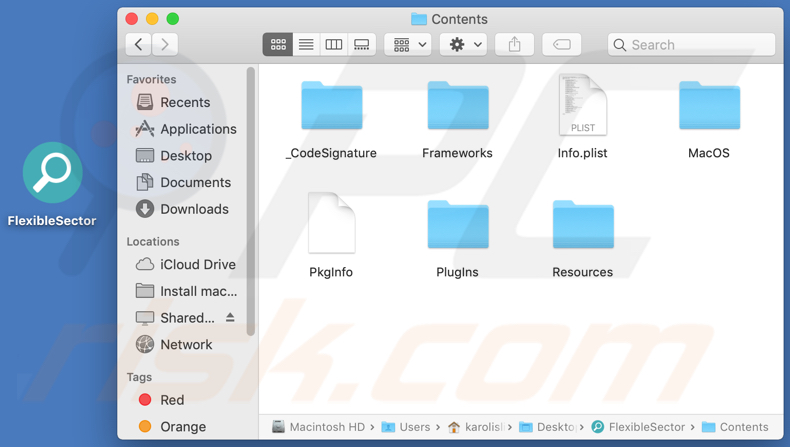Click the sidebar scrollbar
The height and width of the screenshot is (447, 790).
click(x=250, y=202)
